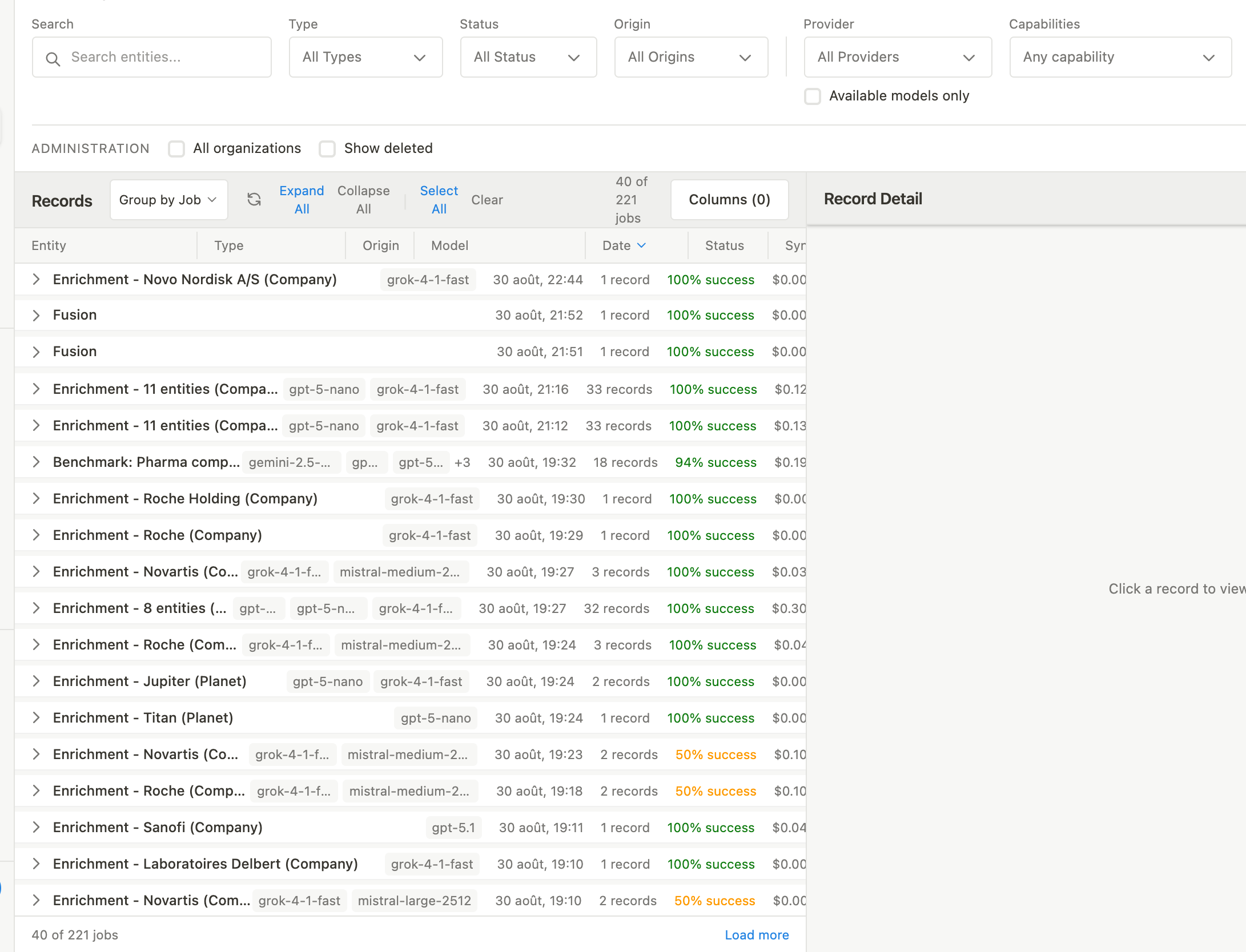
Task: Click the Status column header
Action: (725, 245)
